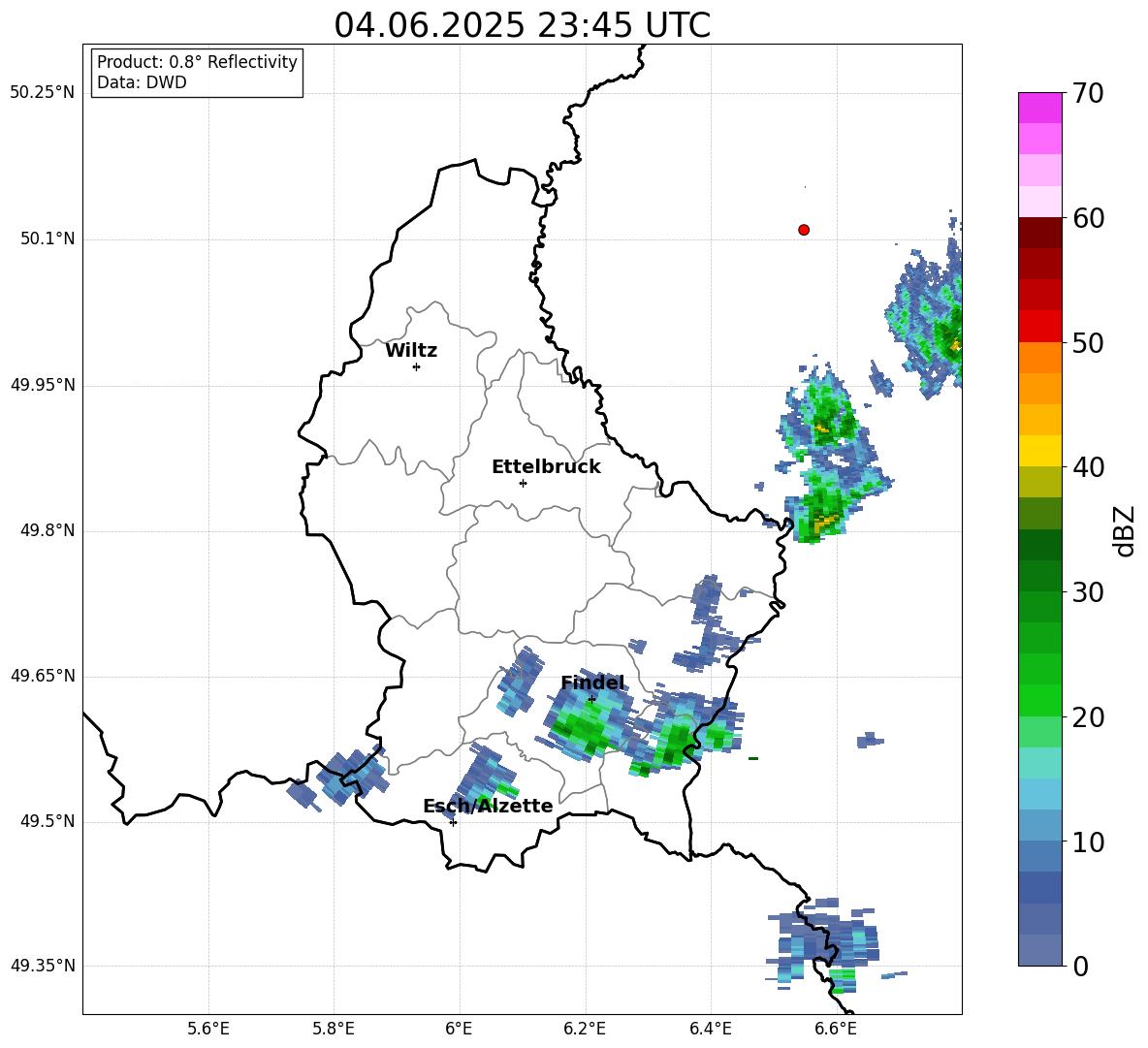1148x1048 pixels.
Task: Click the 49.5°N latitude label
Action: (48, 821)
